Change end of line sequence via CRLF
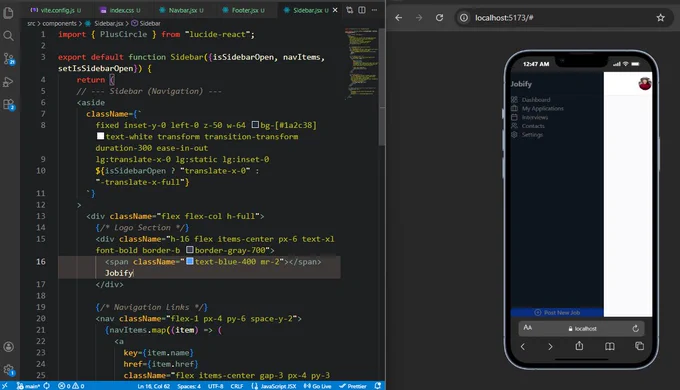This screenshot has height=390, width=680. [x=237, y=386]
